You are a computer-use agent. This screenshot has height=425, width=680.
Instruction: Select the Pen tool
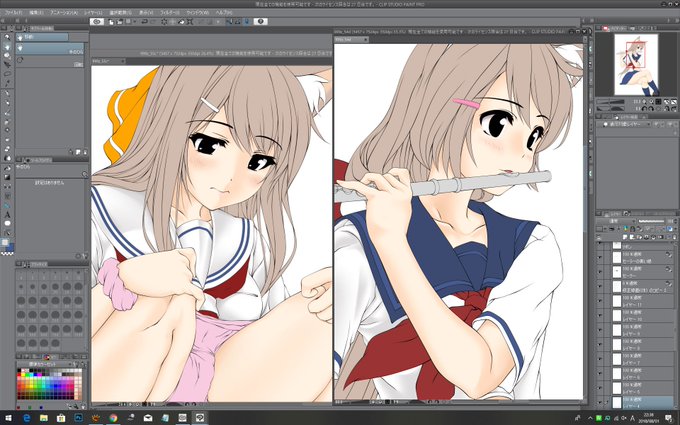[x=7, y=93]
